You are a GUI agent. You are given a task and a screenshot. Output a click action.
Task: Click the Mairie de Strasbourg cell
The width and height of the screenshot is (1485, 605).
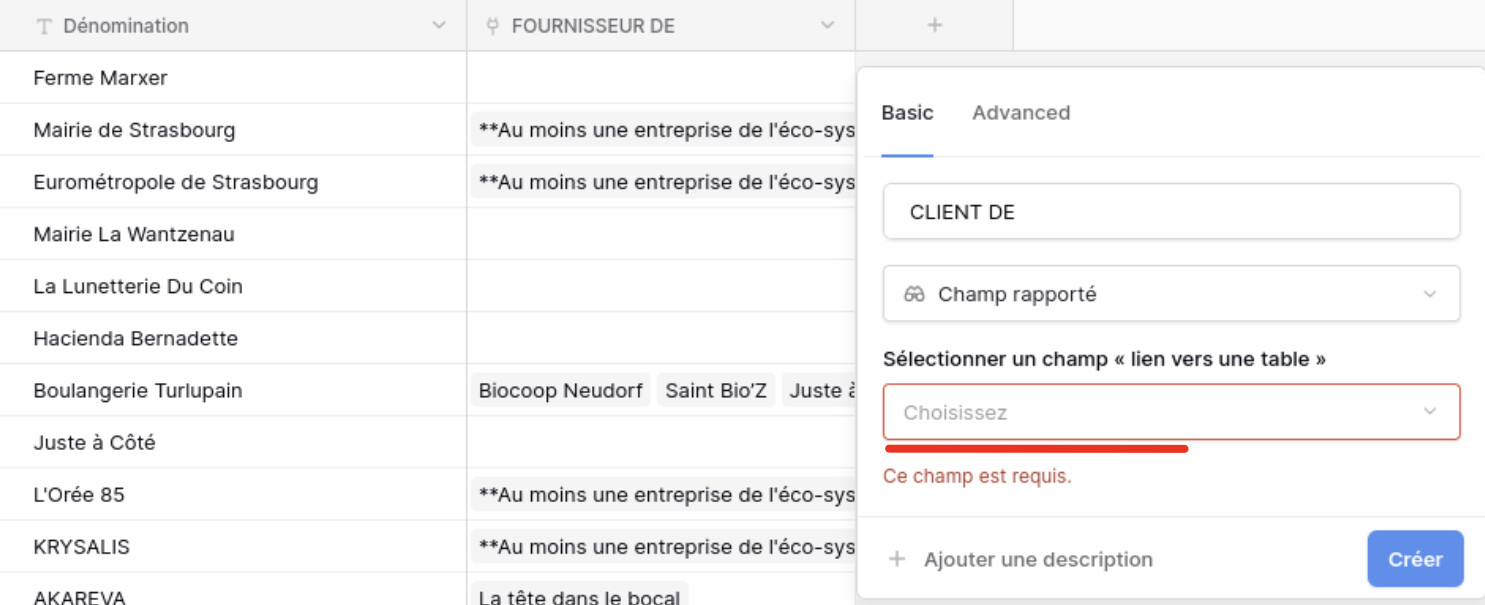coord(134,130)
